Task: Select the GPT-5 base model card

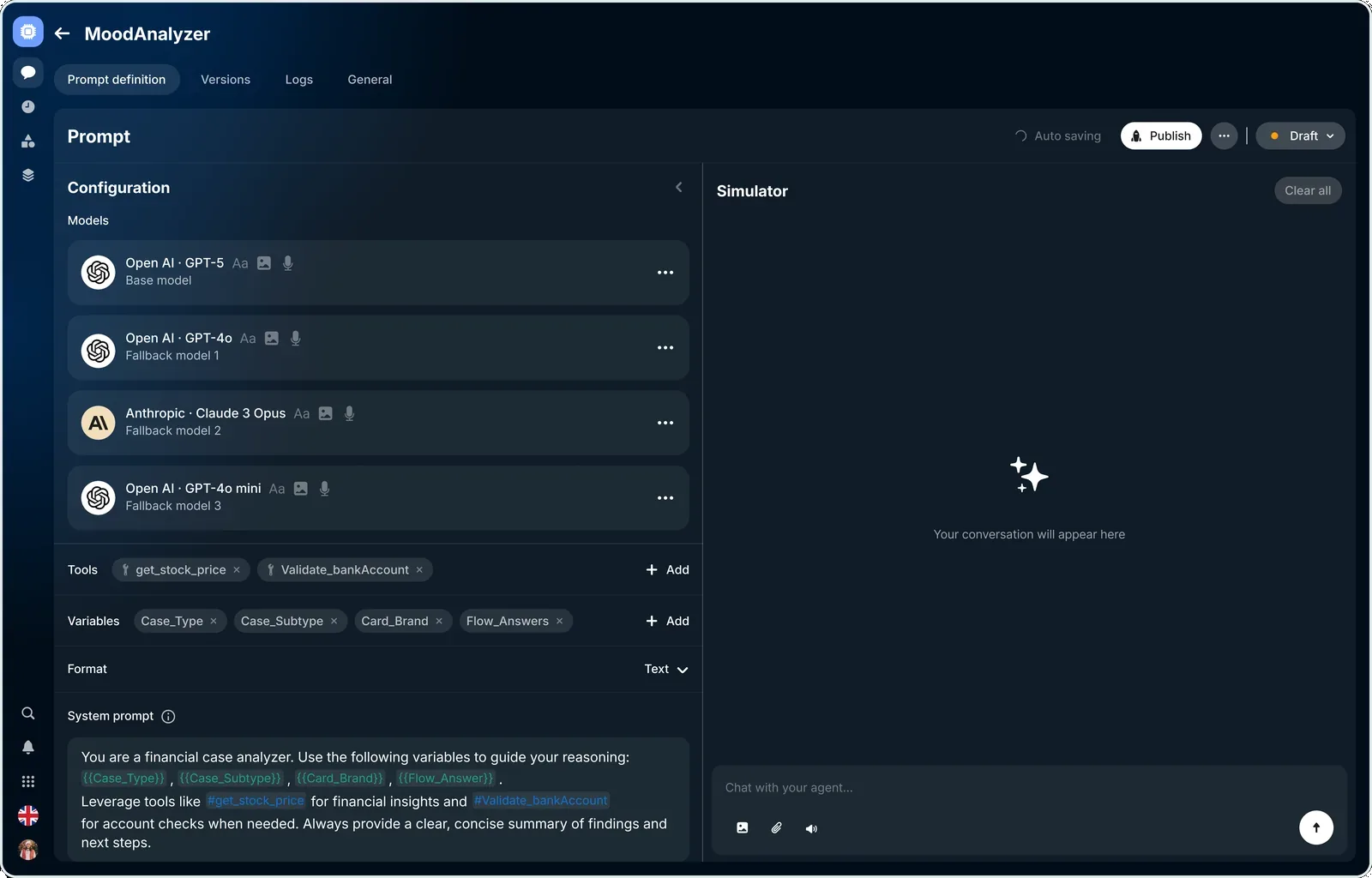Action: tap(378, 273)
